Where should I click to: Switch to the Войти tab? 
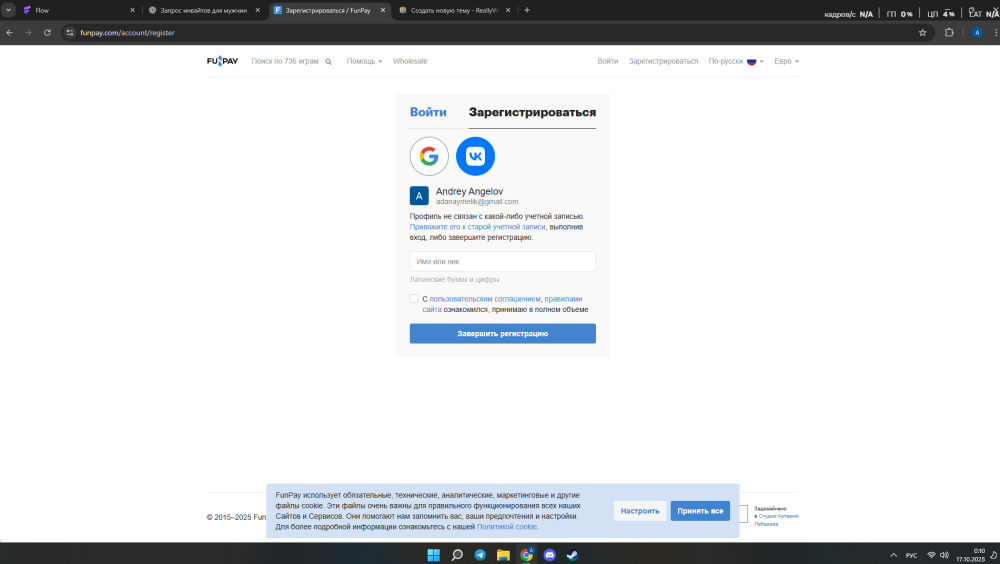[428, 112]
